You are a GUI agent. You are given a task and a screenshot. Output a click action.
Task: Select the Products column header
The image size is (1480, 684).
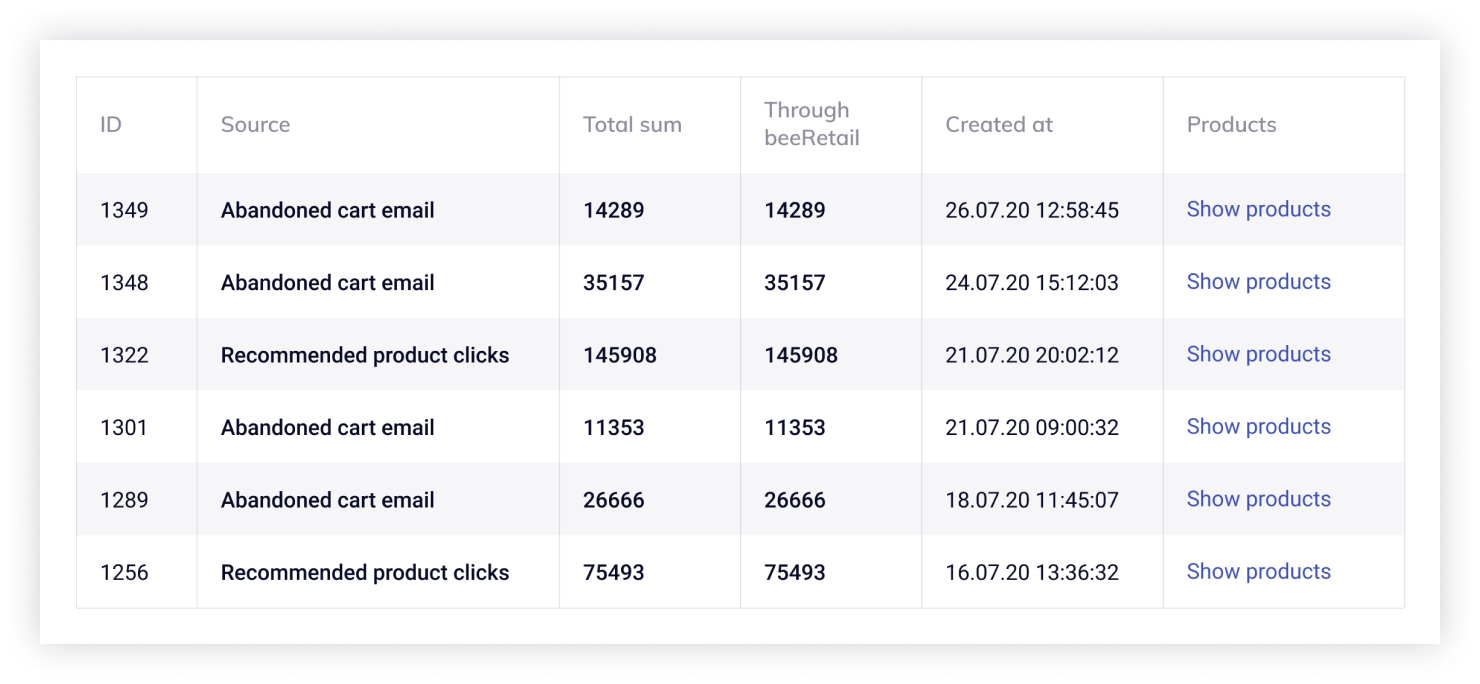1232,125
